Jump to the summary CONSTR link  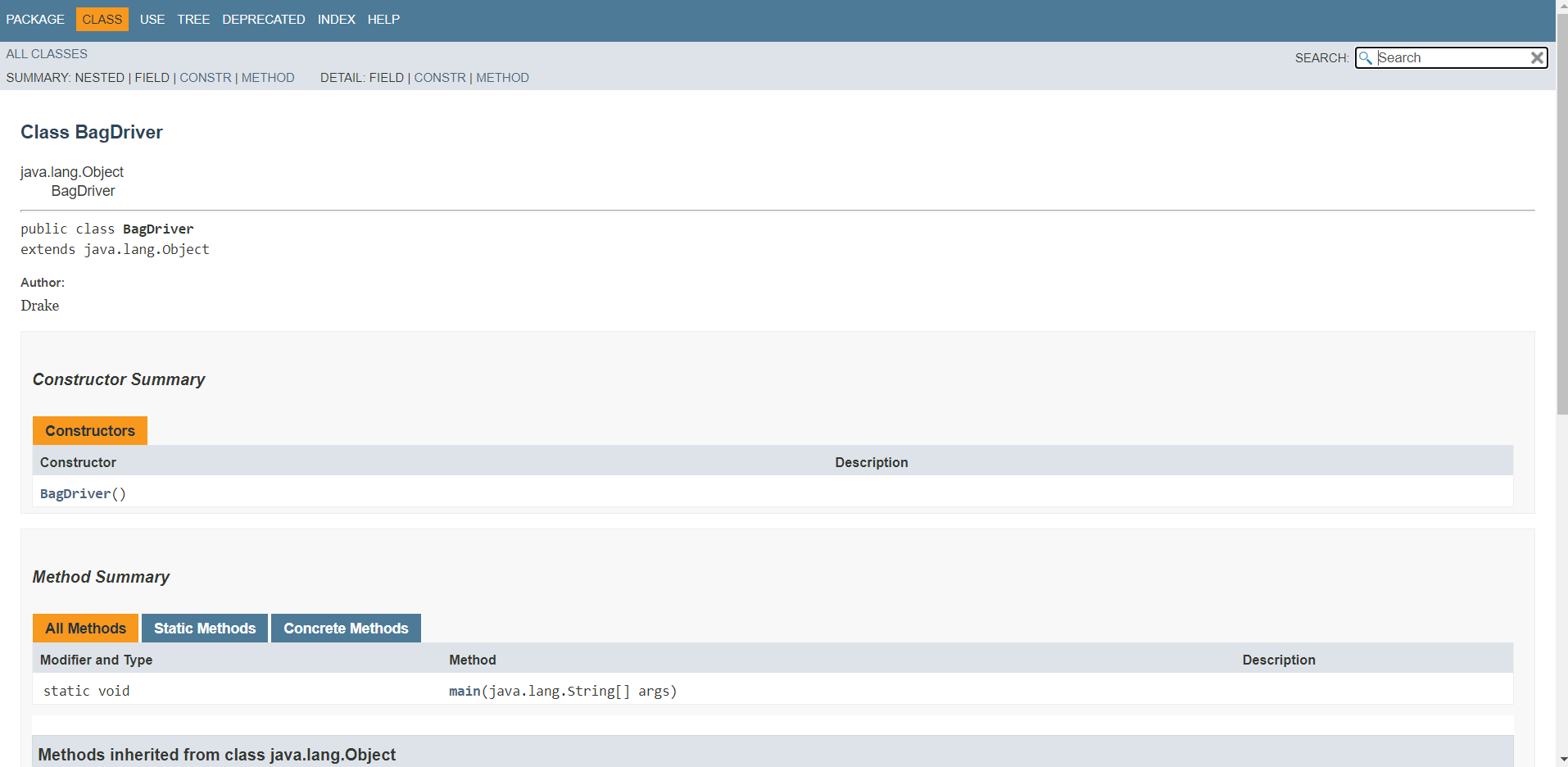pyautogui.click(x=206, y=78)
